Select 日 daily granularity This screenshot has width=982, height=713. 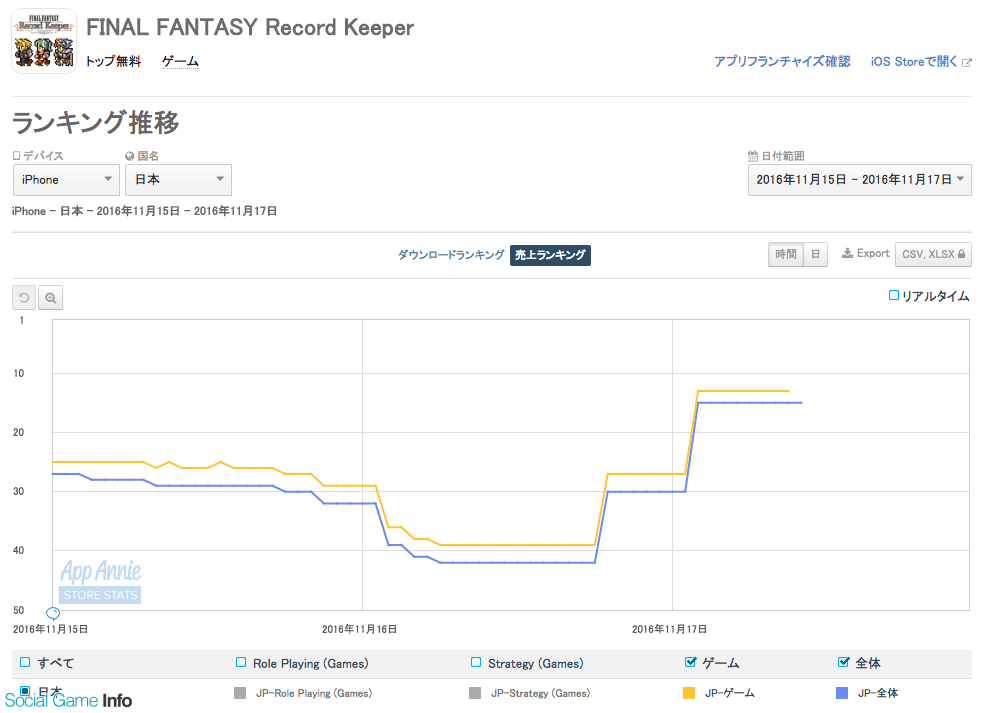(x=815, y=254)
